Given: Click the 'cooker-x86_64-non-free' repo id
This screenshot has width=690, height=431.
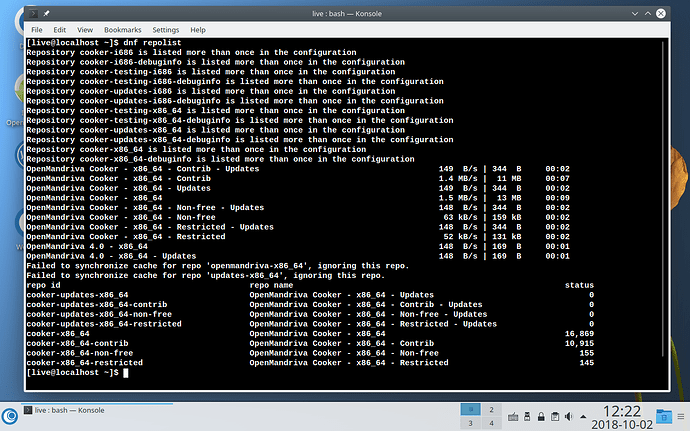Looking at the screenshot, I should (x=80, y=353).
